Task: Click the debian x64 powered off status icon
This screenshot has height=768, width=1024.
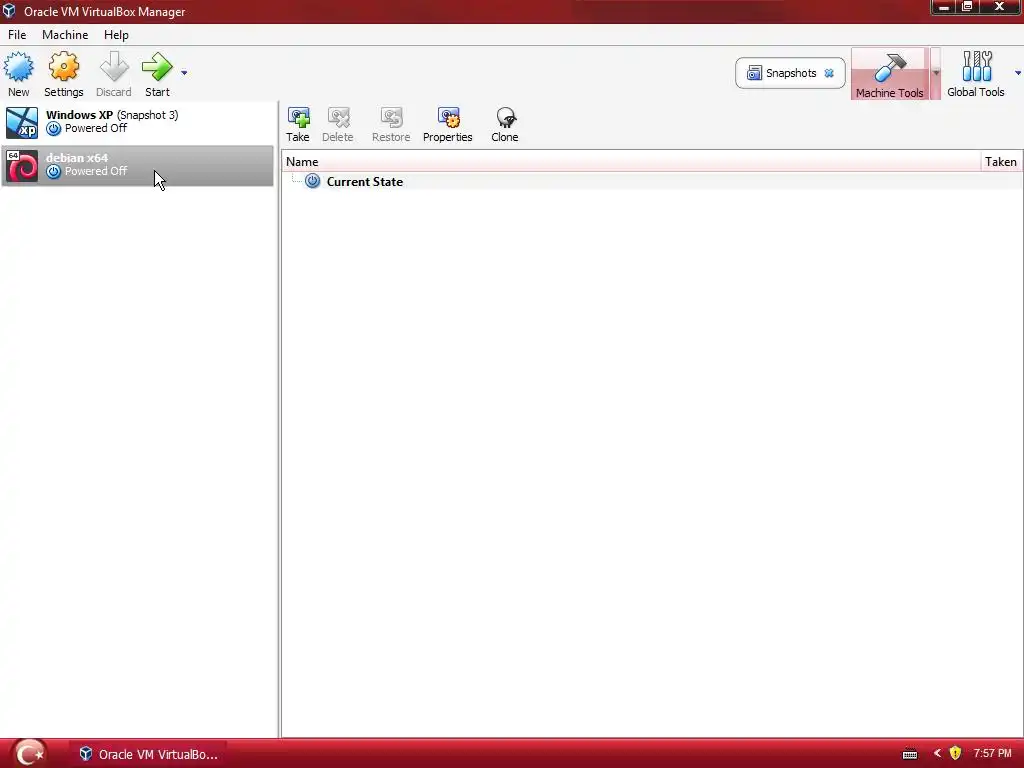Action: (54, 172)
